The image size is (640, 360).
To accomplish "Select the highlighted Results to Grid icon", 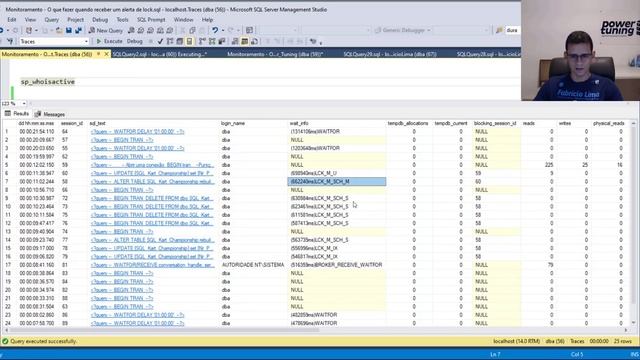I will (x=244, y=41).
